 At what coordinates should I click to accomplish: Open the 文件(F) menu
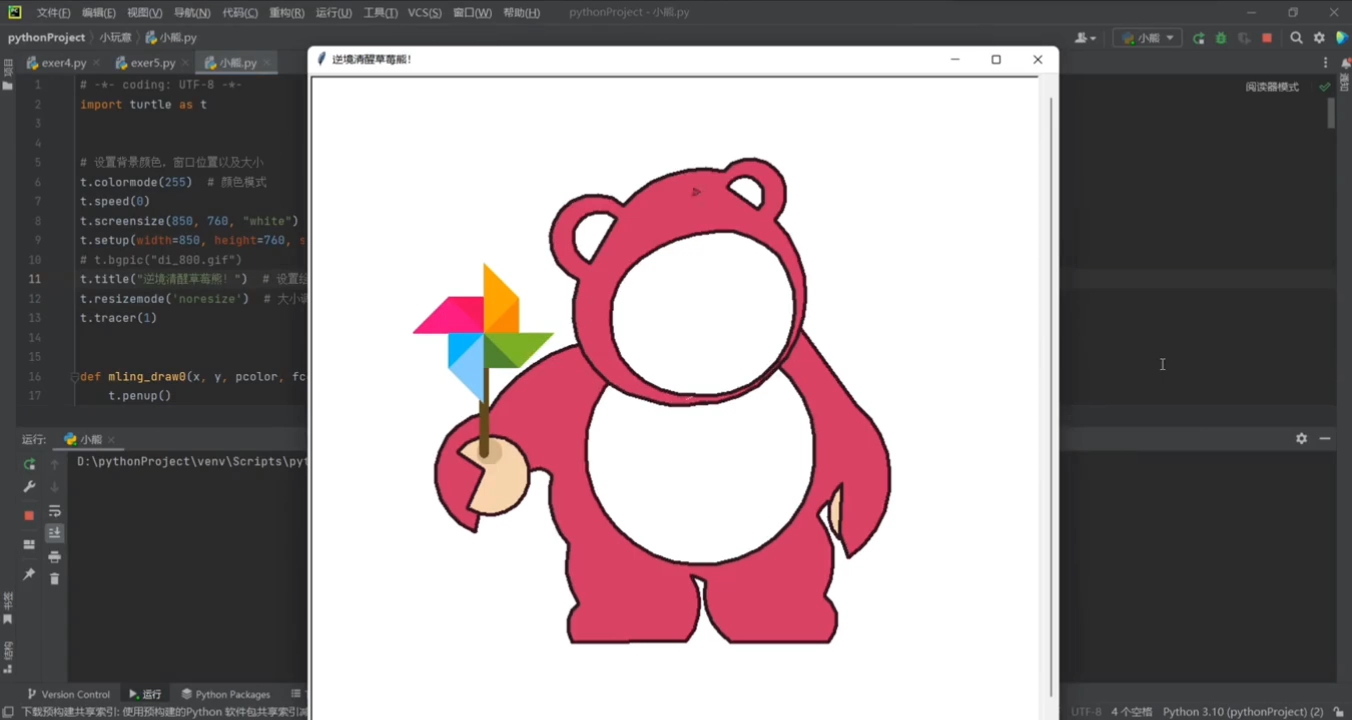click(53, 13)
